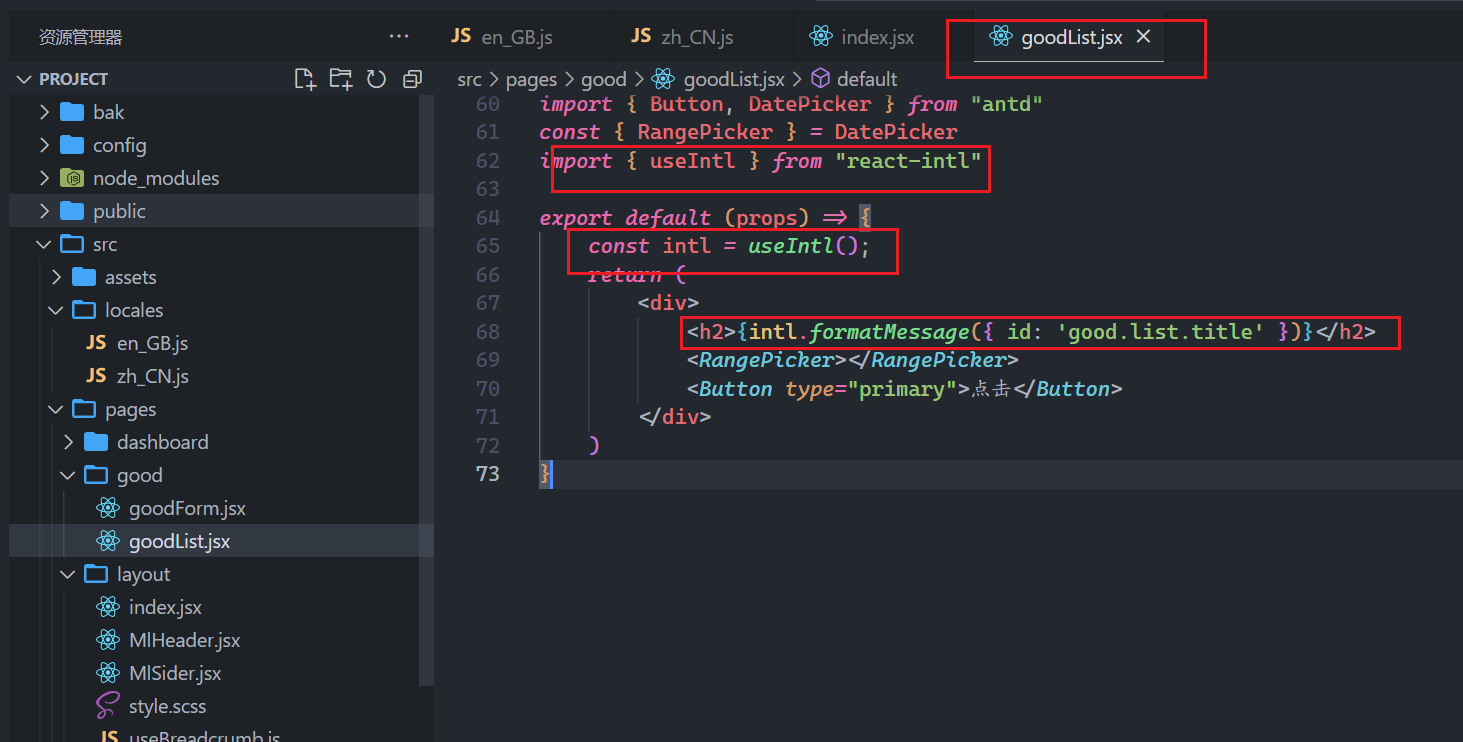Click the config folder icon
This screenshot has height=742, width=1463.
(x=72, y=145)
